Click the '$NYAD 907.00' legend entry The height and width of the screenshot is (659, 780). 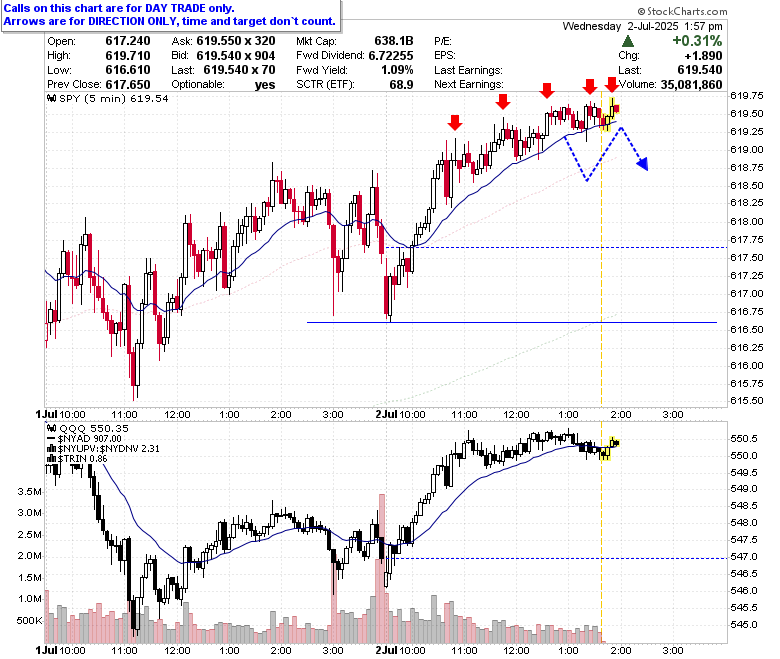pyautogui.click(x=90, y=439)
